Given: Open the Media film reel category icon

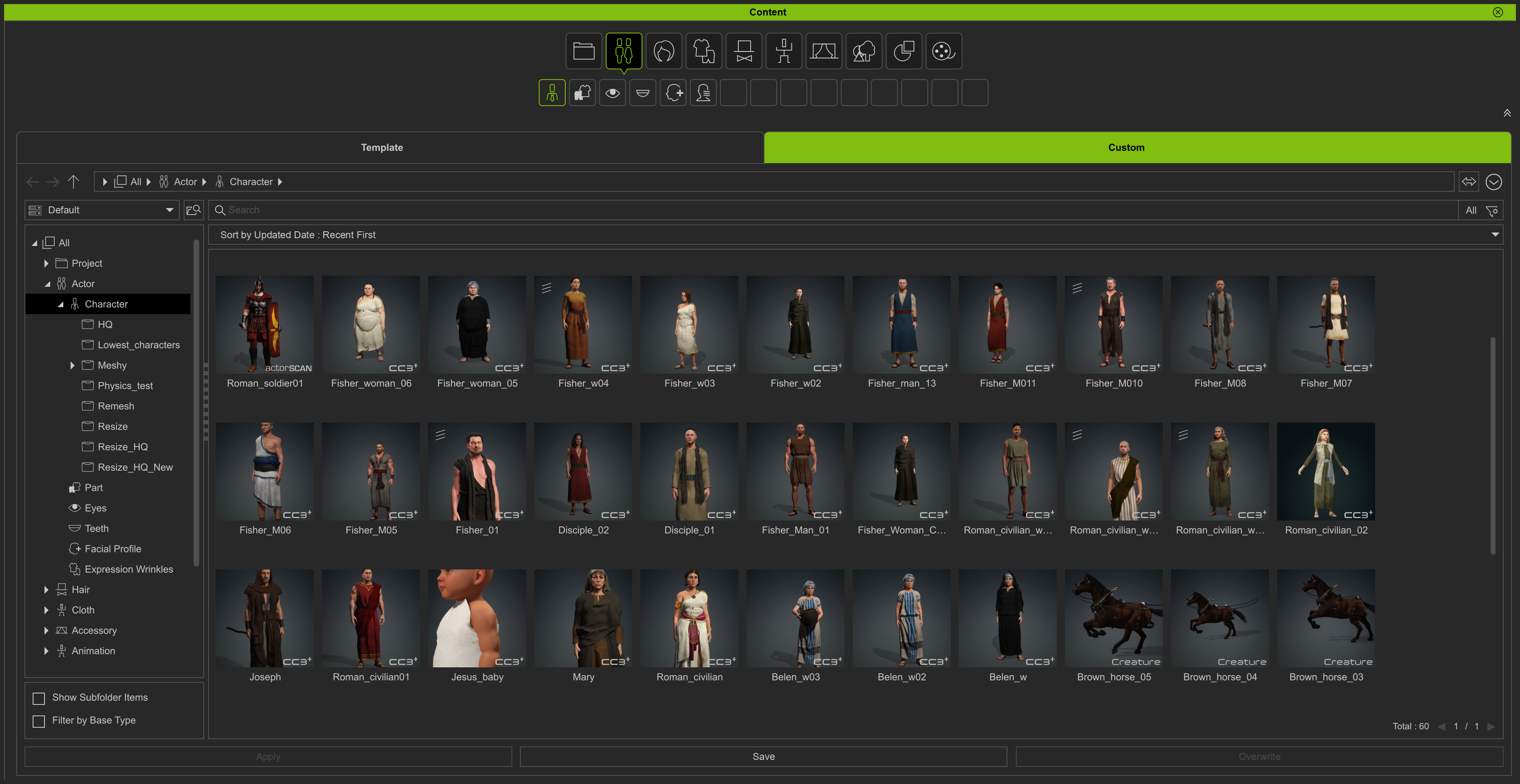Looking at the screenshot, I should 944,51.
